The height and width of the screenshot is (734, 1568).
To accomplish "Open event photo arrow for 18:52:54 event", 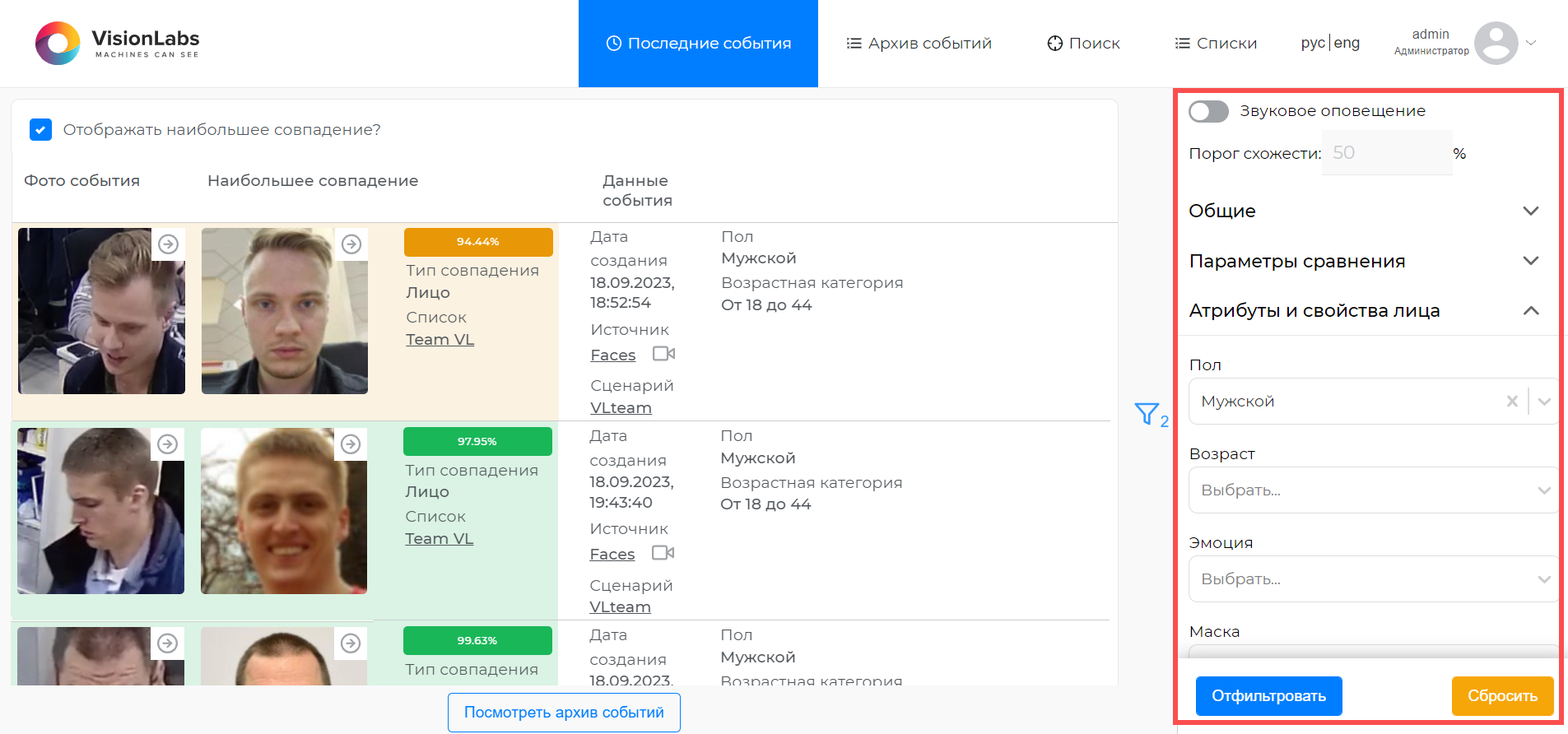I will pyautogui.click(x=169, y=244).
